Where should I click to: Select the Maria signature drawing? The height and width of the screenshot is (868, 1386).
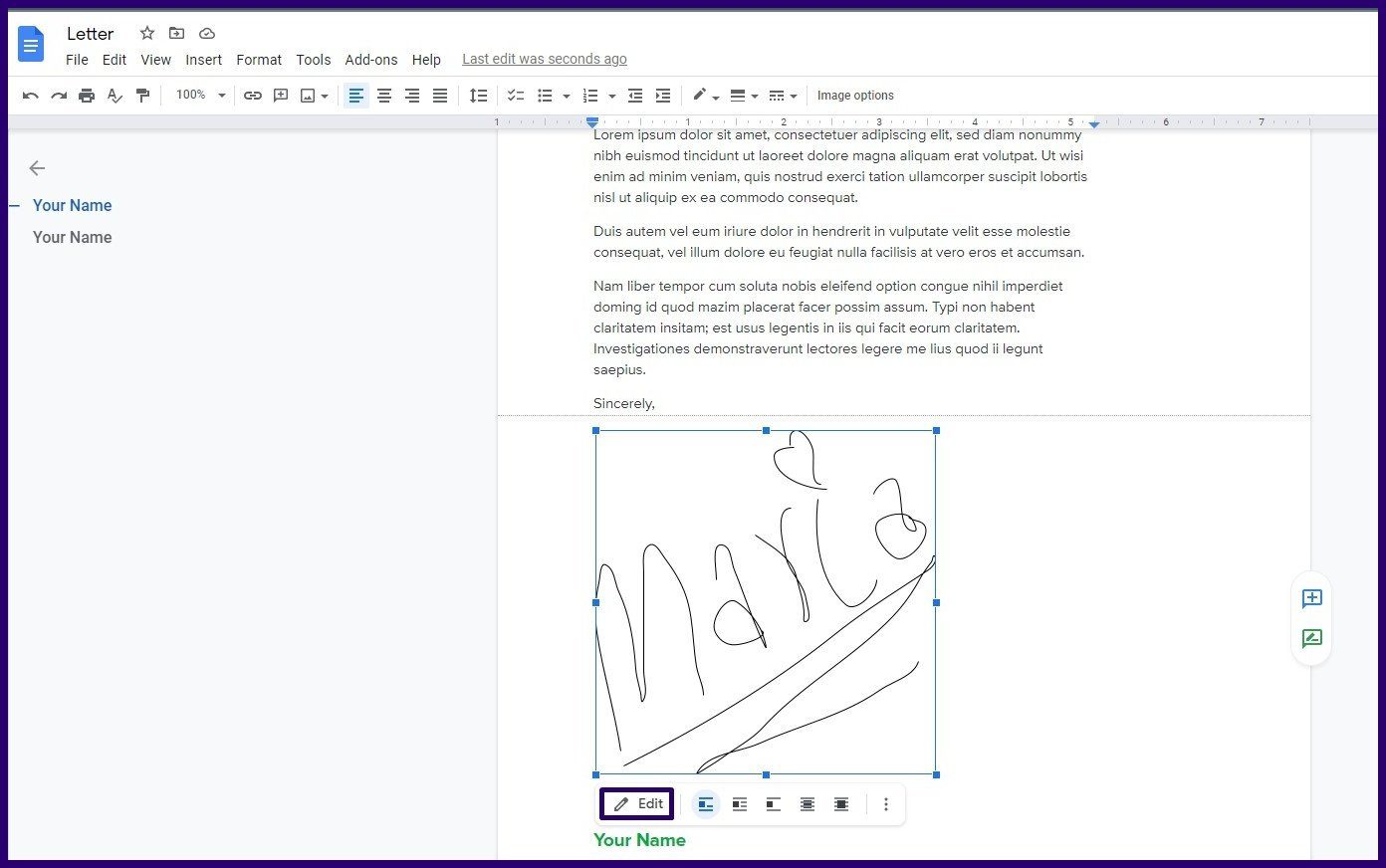(766, 602)
